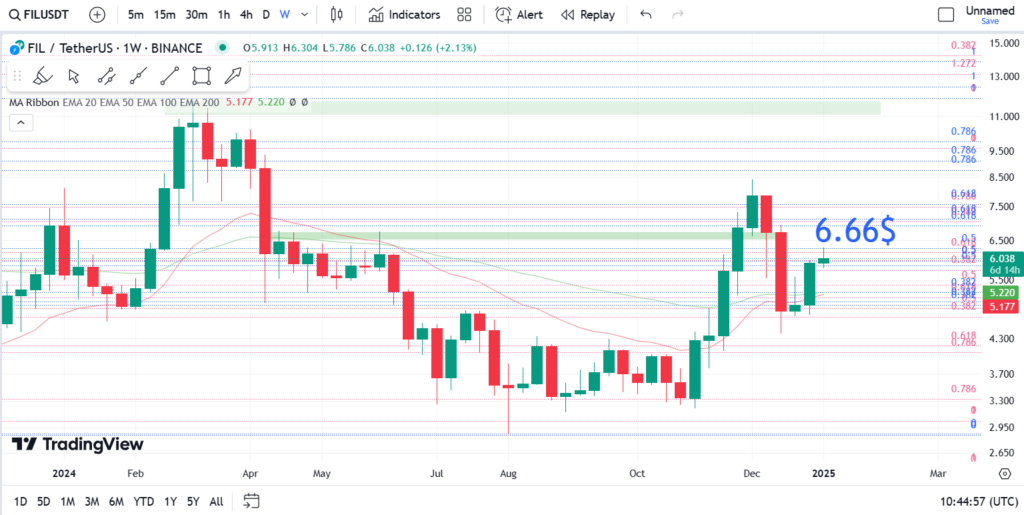Select the eraser tool in drawing toolbar
Viewport: 1024px width, 515px height.
click(42, 75)
